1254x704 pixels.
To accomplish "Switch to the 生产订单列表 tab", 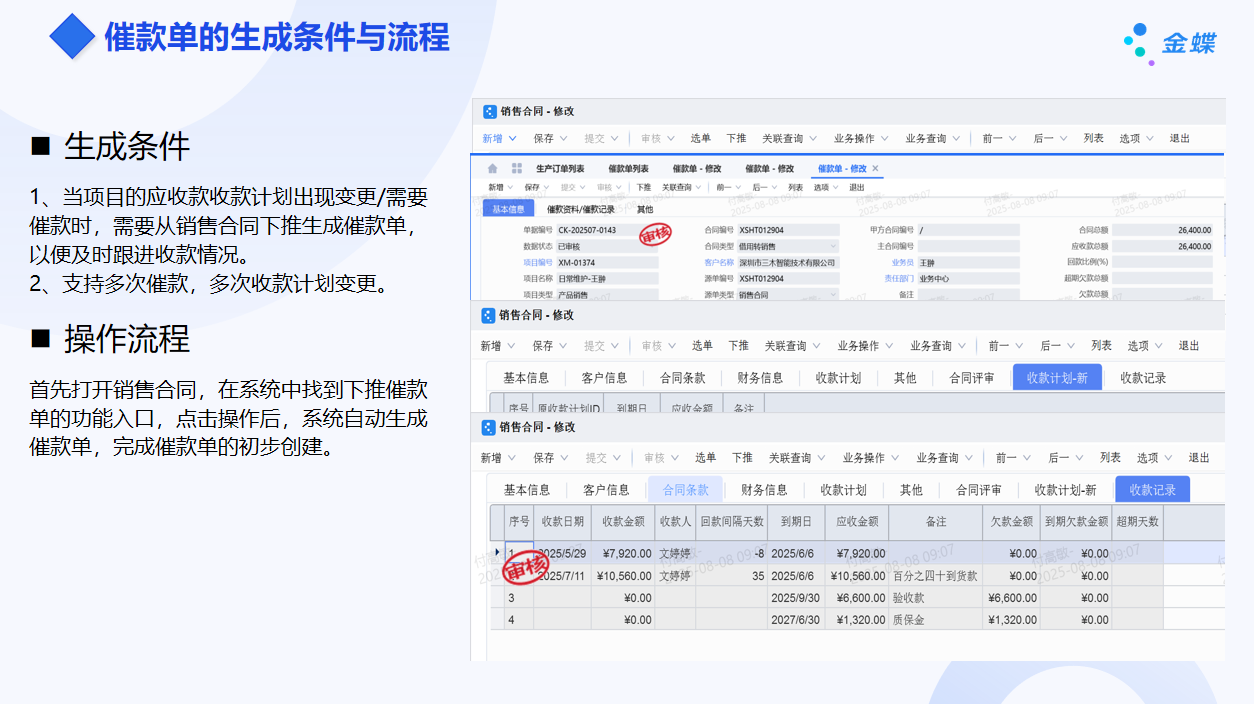I will tap(560, 169).
